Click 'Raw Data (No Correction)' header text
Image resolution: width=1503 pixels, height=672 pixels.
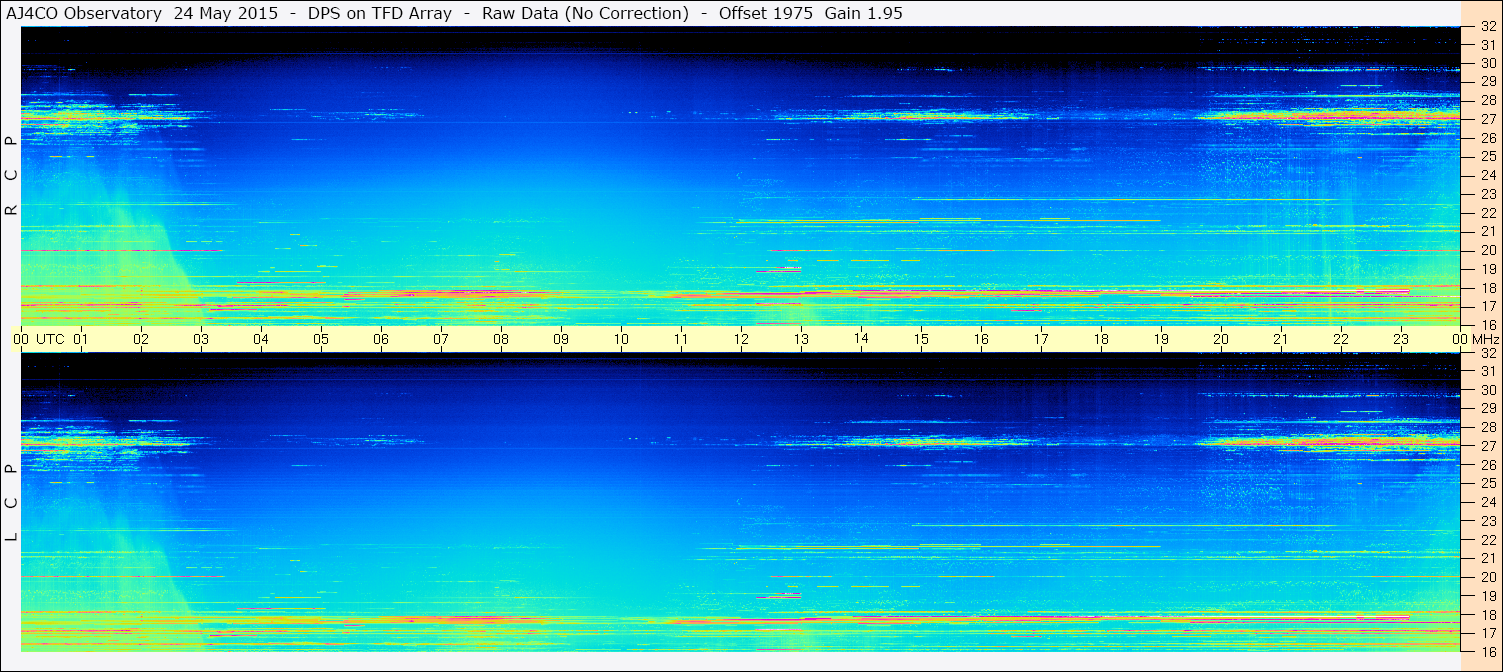coord(585,13)
